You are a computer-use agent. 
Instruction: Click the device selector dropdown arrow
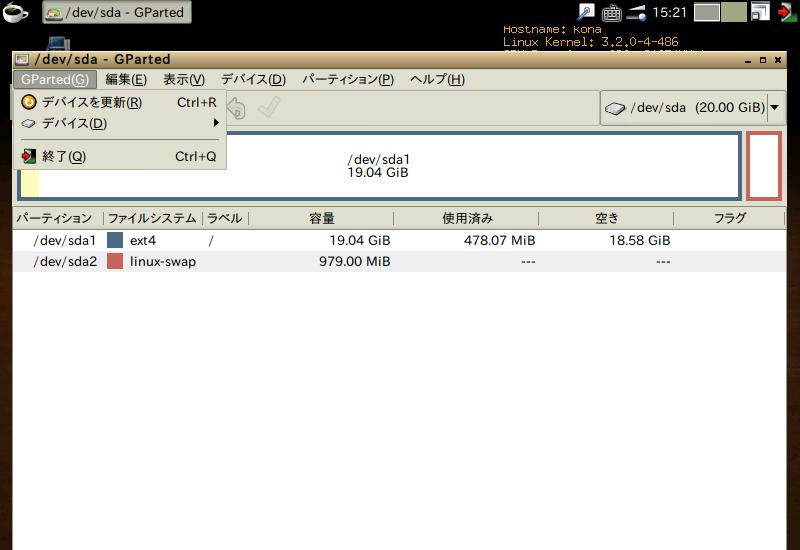click(x=774, y=108)
